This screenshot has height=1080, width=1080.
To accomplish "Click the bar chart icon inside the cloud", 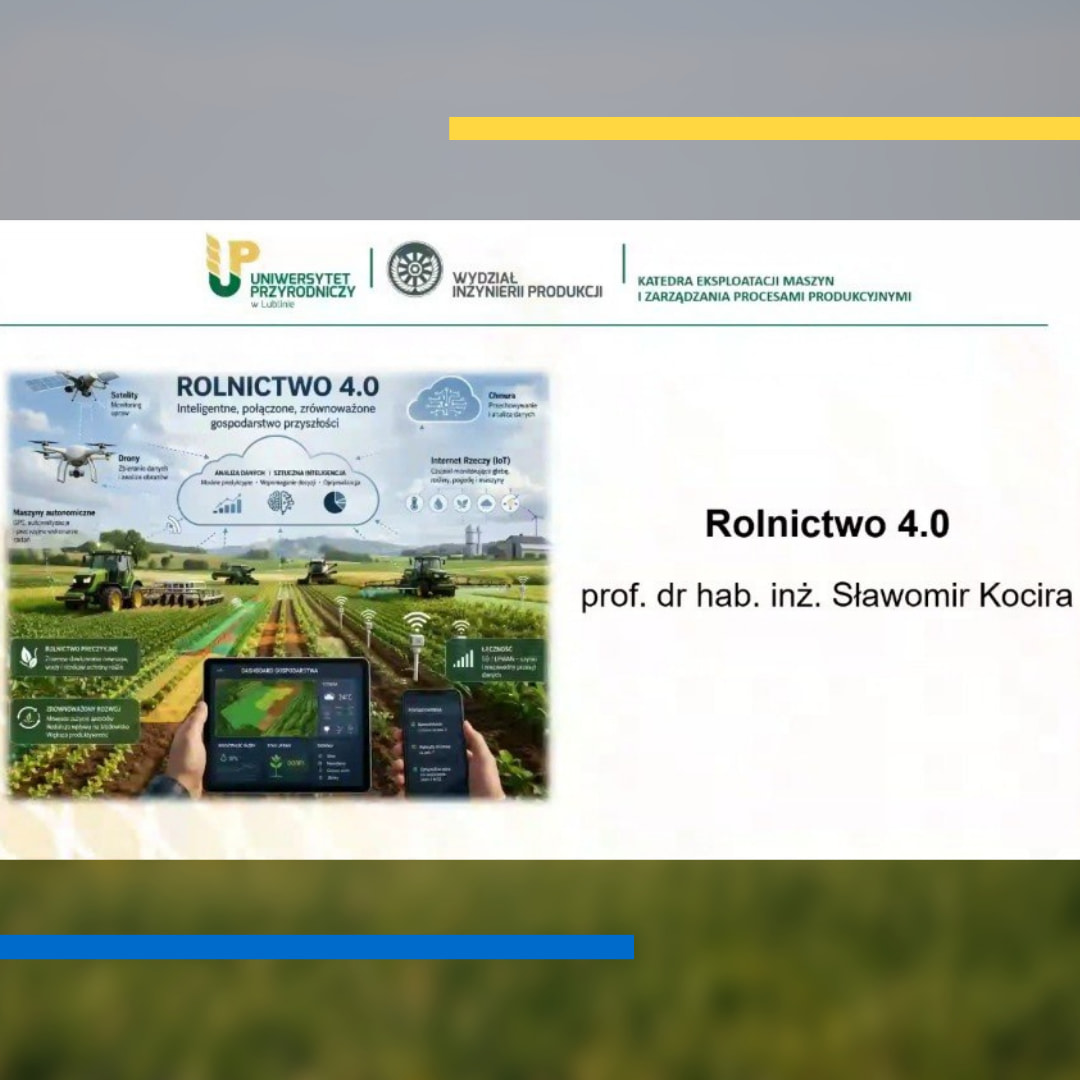I will click(228, 504).
